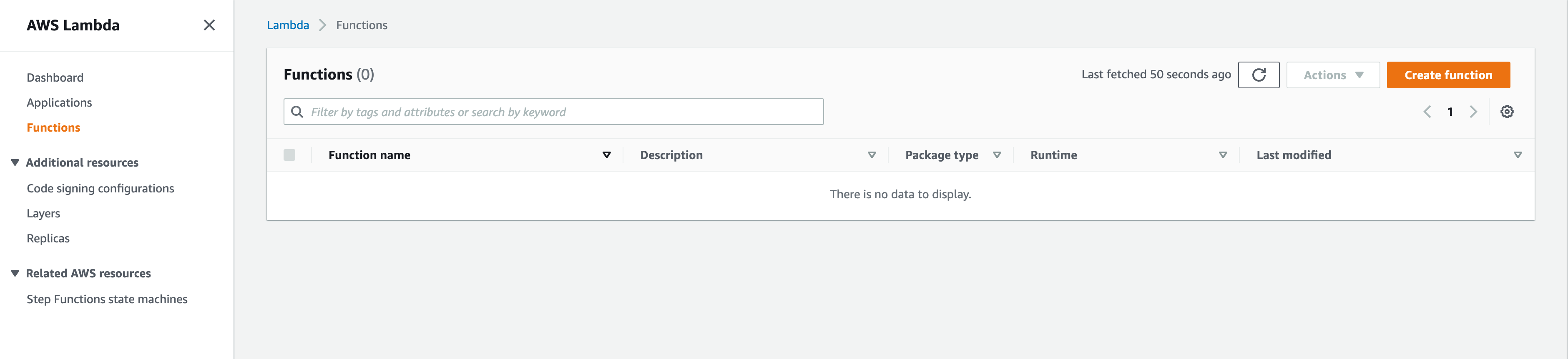1568x359 pixels.
Task: Open the Actions dropdown
Action: (x=1332, y=75)
